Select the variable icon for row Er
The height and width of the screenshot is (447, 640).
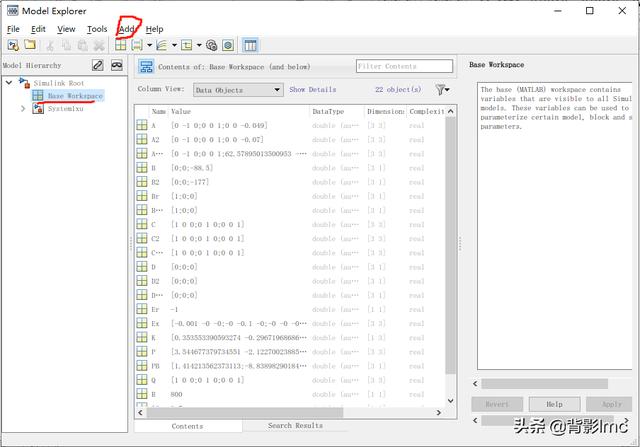(142, 309)
